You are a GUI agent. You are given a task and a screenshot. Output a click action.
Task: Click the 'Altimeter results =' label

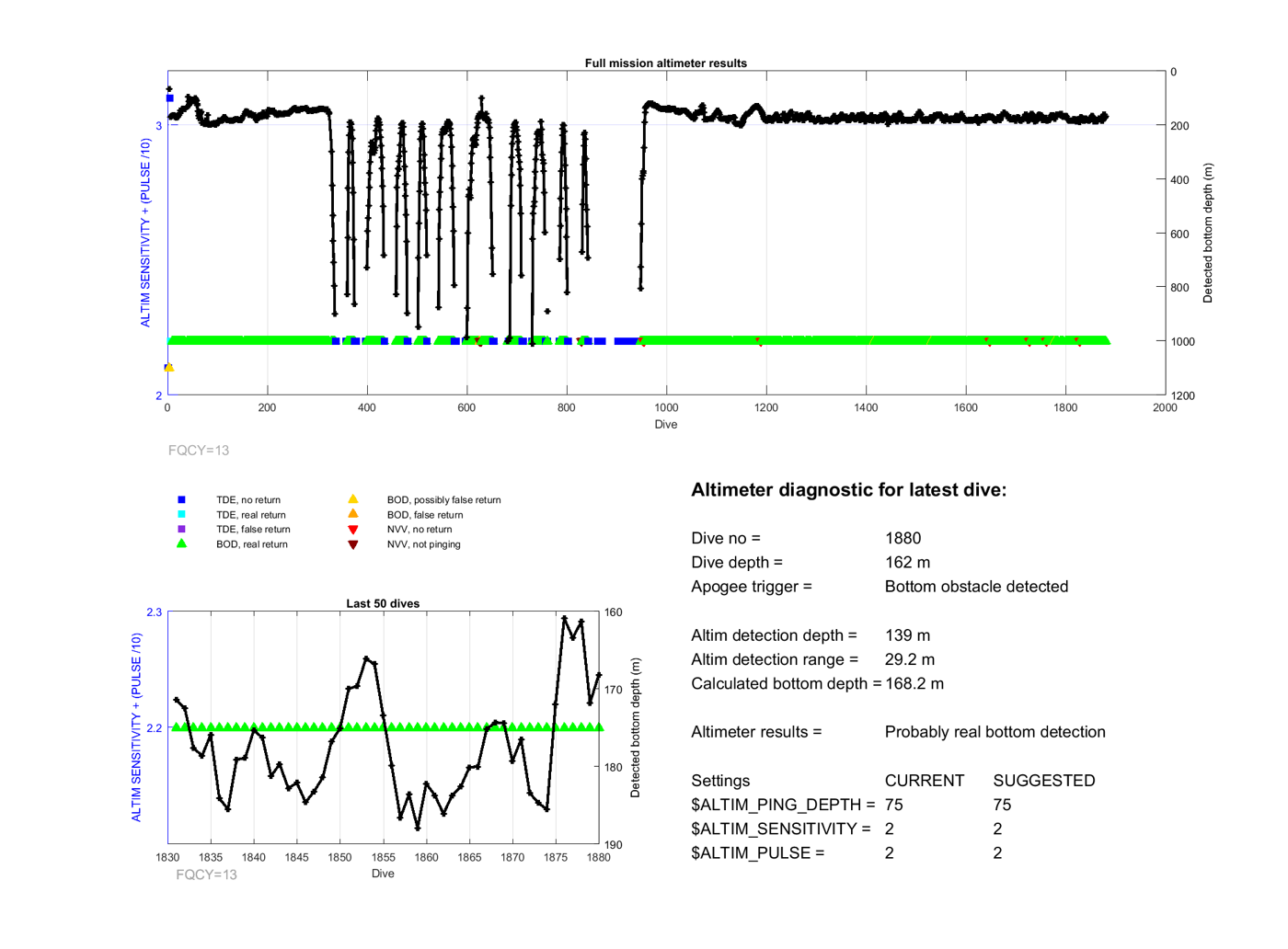(756, 732)
